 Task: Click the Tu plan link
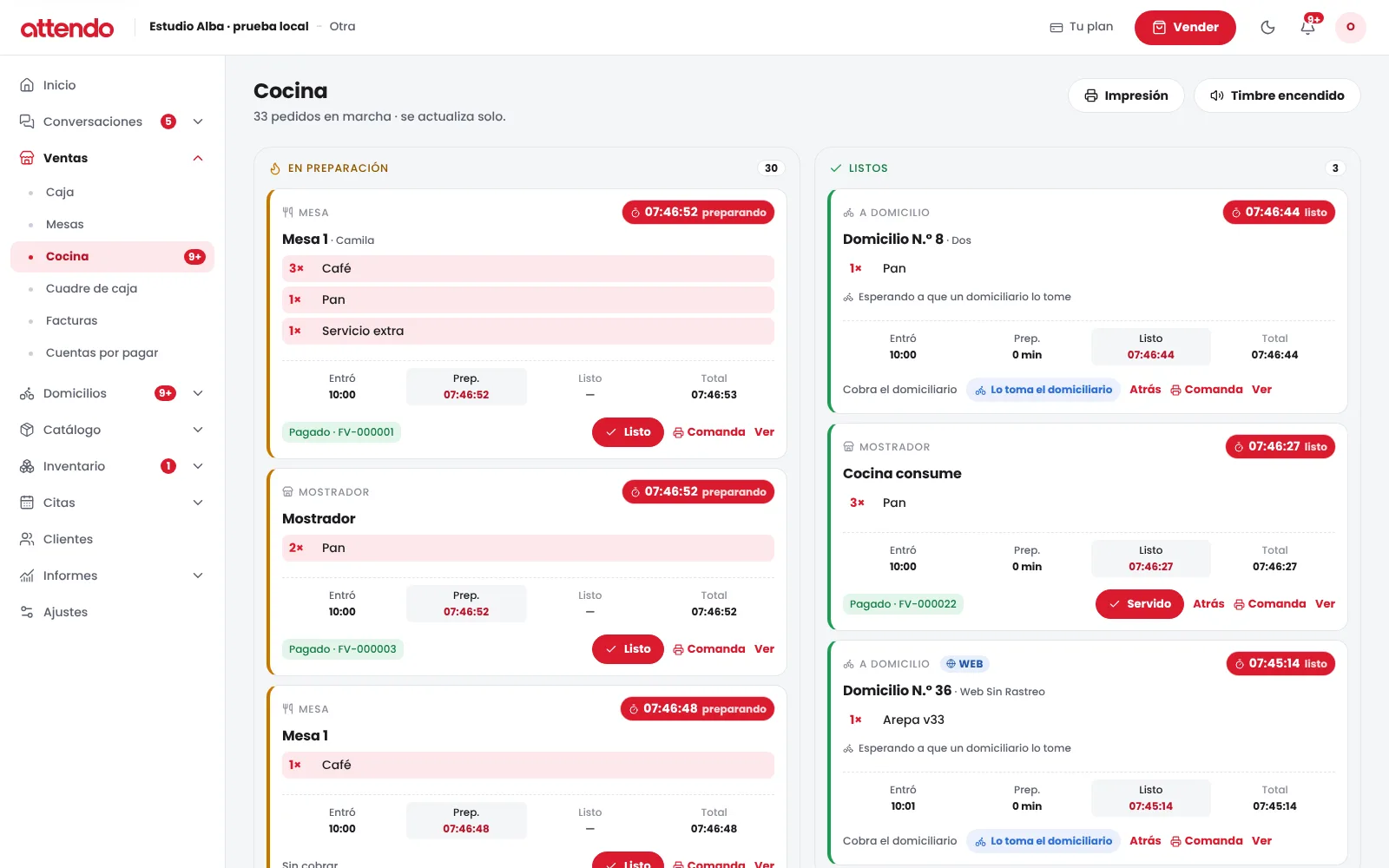1082,27
